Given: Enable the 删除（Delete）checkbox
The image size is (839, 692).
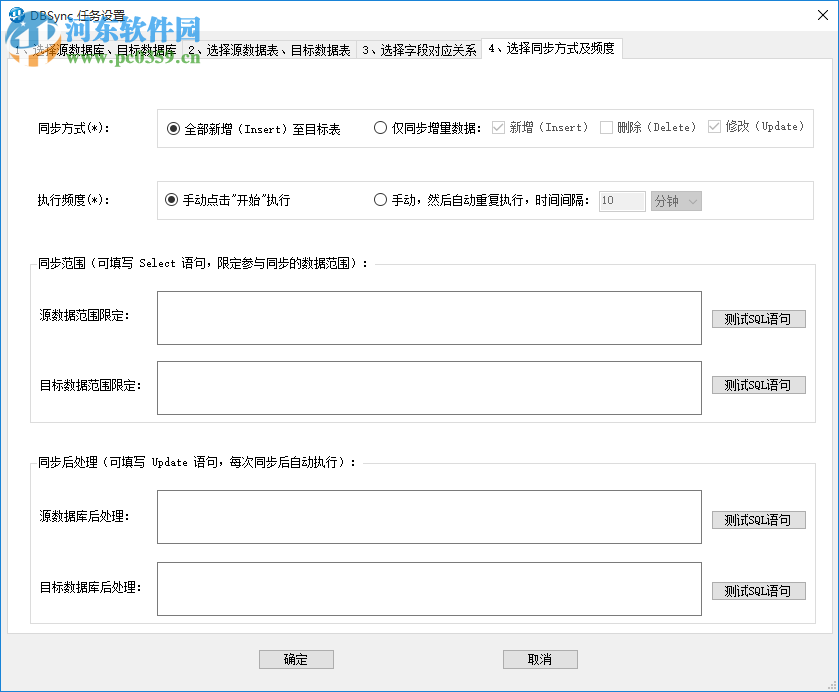Looking at the screenshot, I should tap(606, 127).
